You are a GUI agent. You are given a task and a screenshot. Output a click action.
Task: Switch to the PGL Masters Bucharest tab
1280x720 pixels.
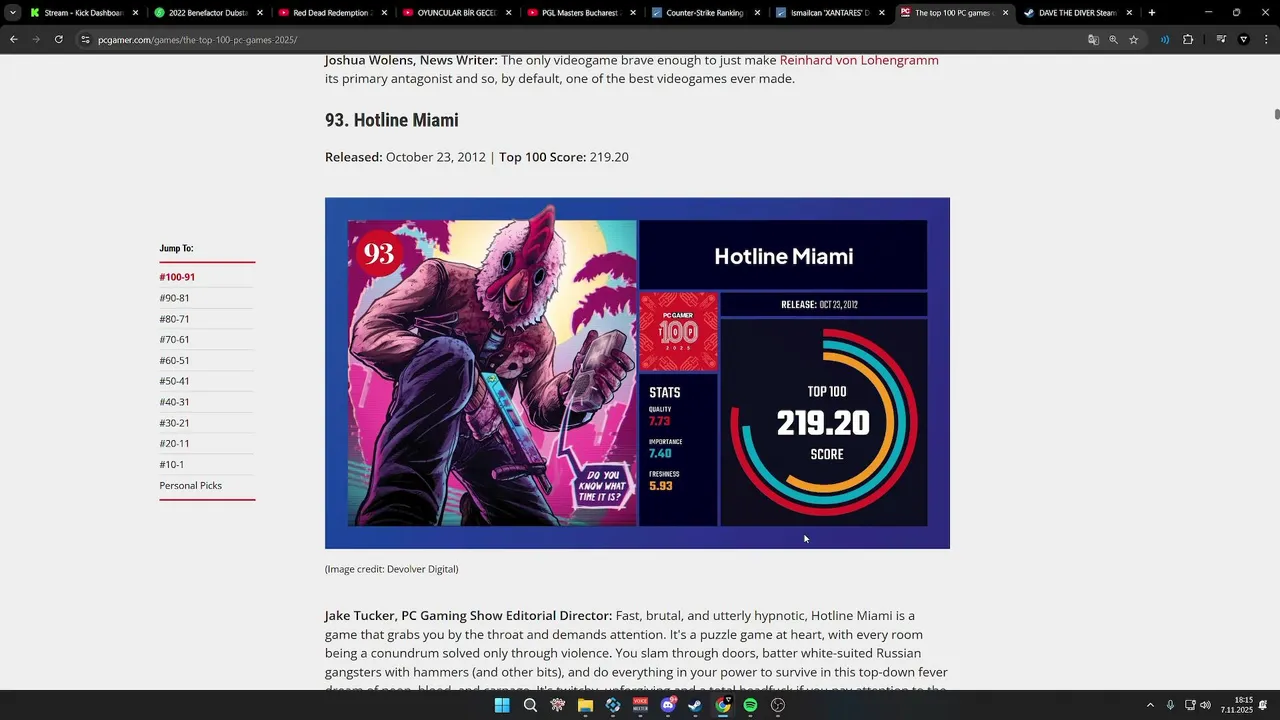tap(581, 13)
